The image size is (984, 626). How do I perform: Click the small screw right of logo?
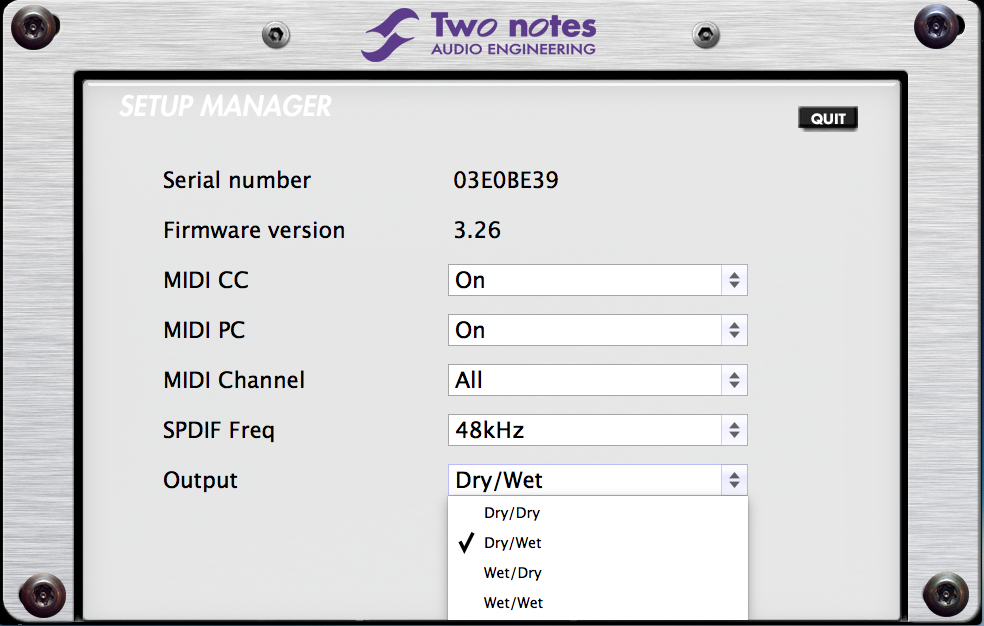tap(707, 36)
